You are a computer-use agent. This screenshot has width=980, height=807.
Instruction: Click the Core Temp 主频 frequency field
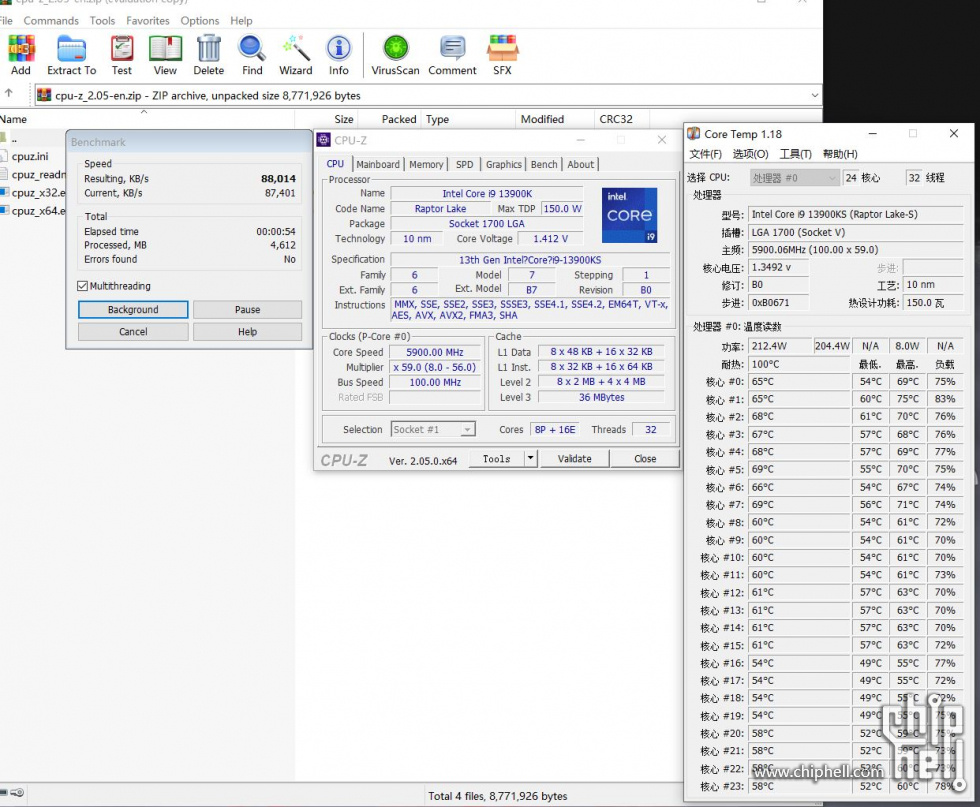pyautogui.click(x=856, y=250)
